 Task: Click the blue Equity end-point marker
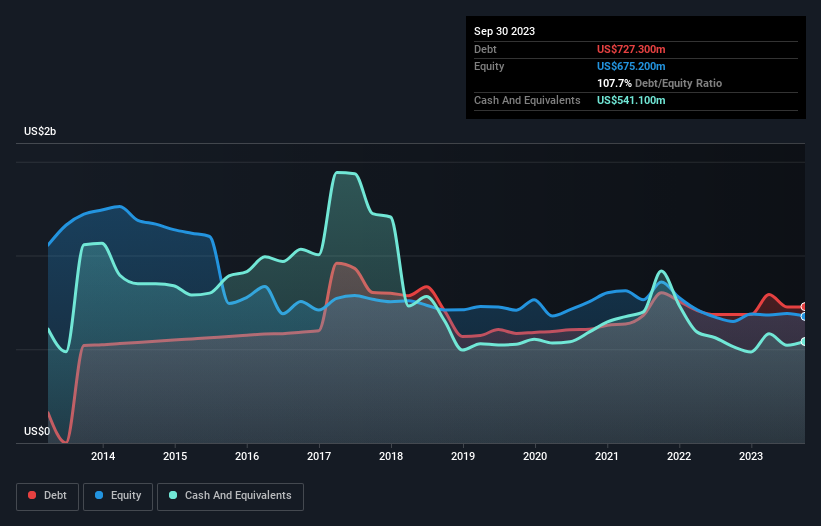pyautogui.click(x=804, y=317)
